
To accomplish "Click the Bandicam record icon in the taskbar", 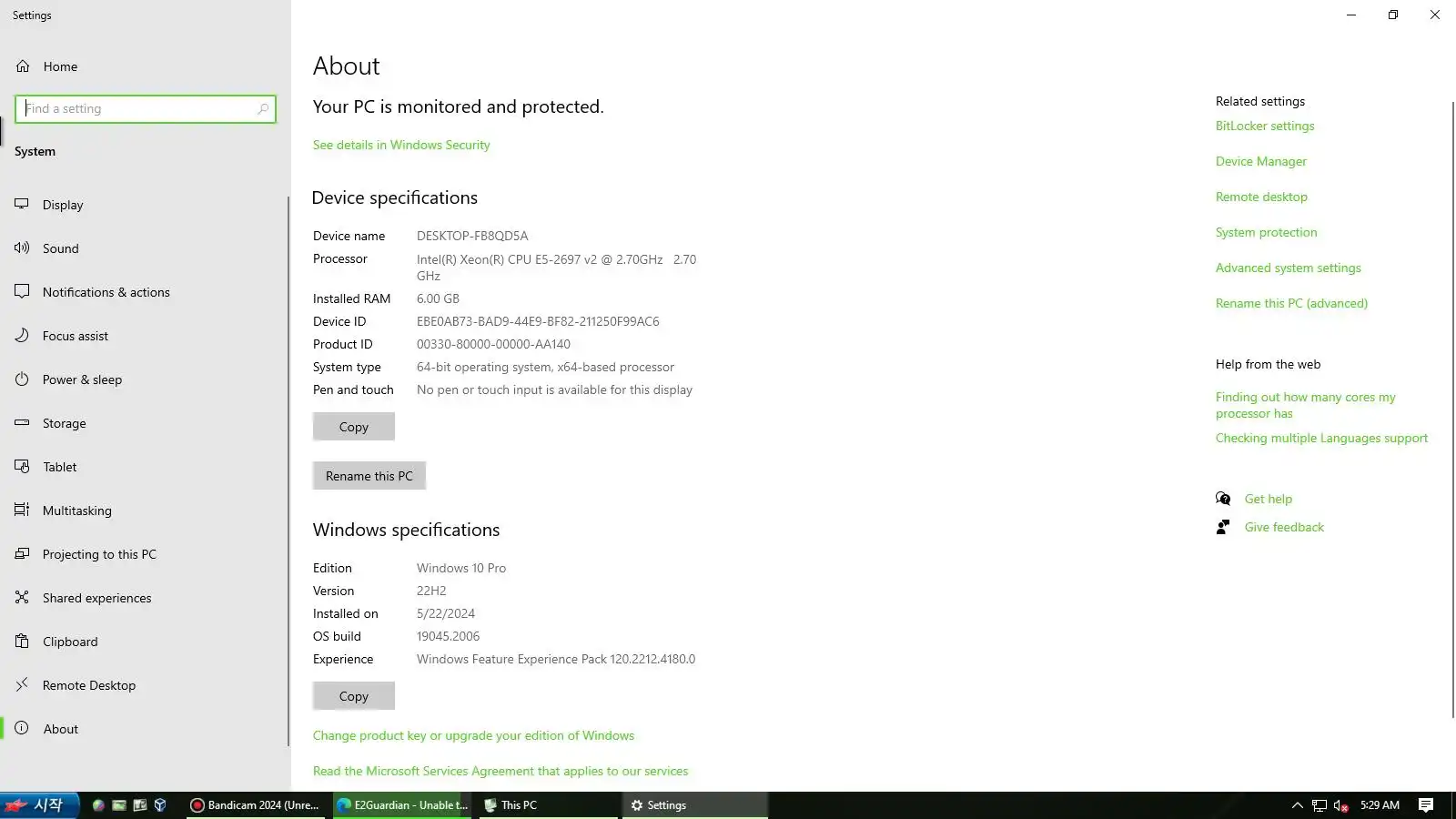I will point(197,805).
